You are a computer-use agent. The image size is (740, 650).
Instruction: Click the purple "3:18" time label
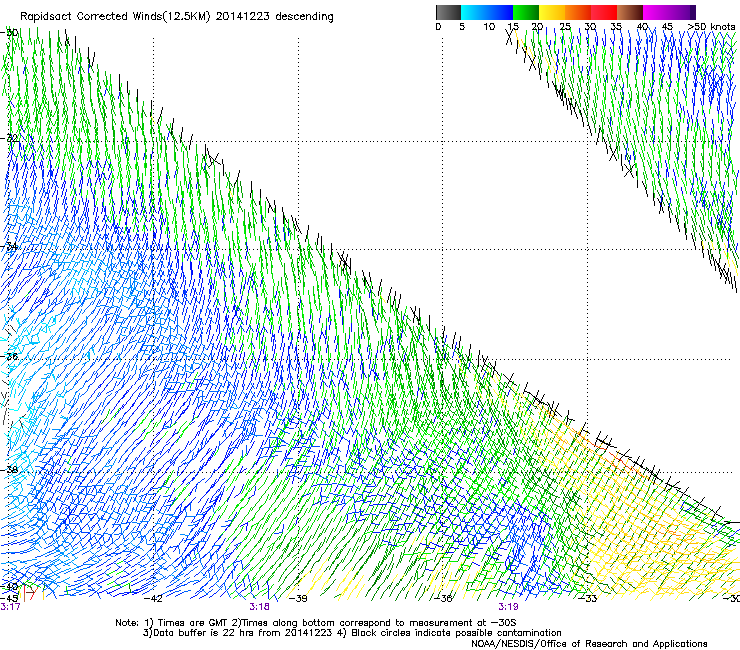pyautogui.click(x=260, y=607)
